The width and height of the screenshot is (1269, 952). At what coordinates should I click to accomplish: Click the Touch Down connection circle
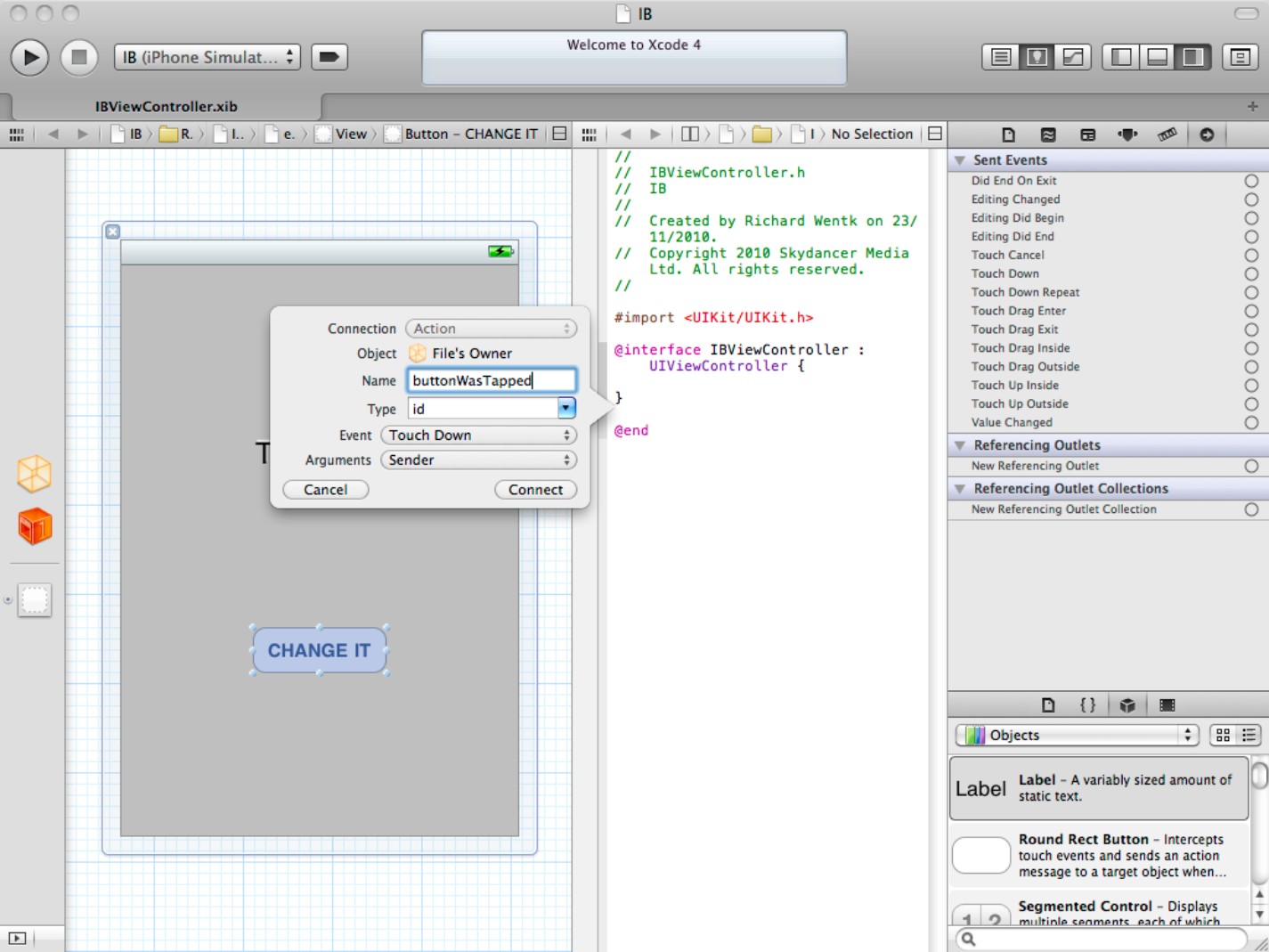pyautogui.click(x=1251, y=274)
